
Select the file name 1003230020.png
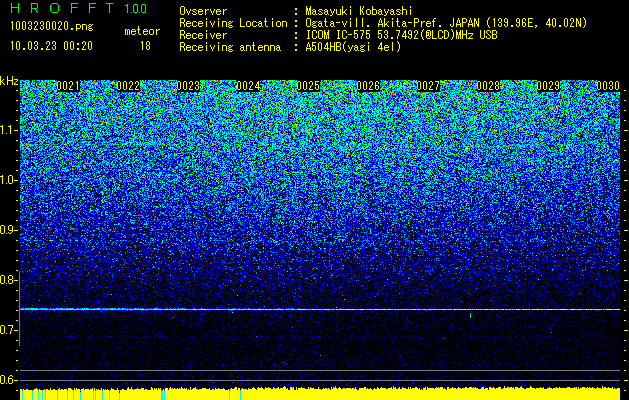52,27
